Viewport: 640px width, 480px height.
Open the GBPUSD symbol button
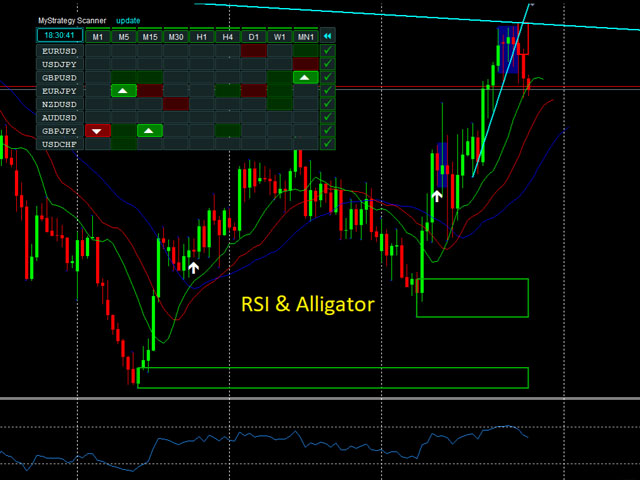point(60,78)
